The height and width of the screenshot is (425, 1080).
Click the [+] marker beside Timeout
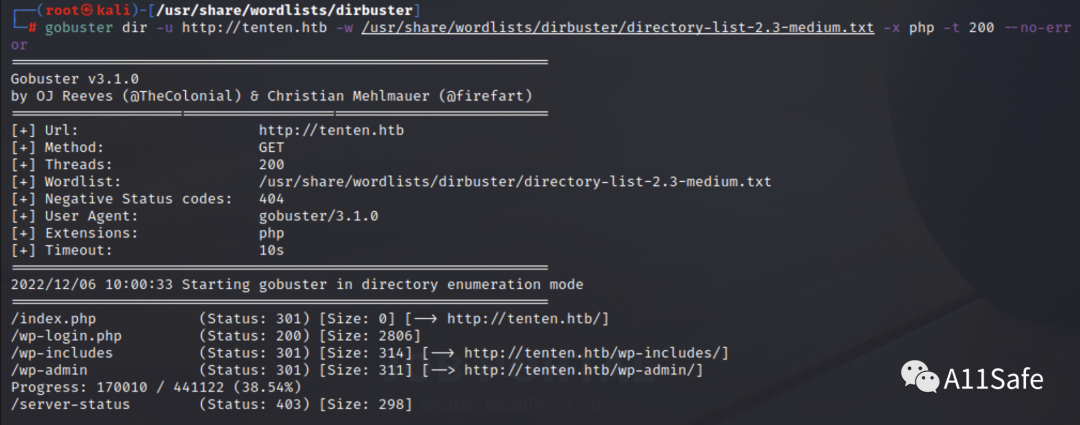tap(23, 250)
